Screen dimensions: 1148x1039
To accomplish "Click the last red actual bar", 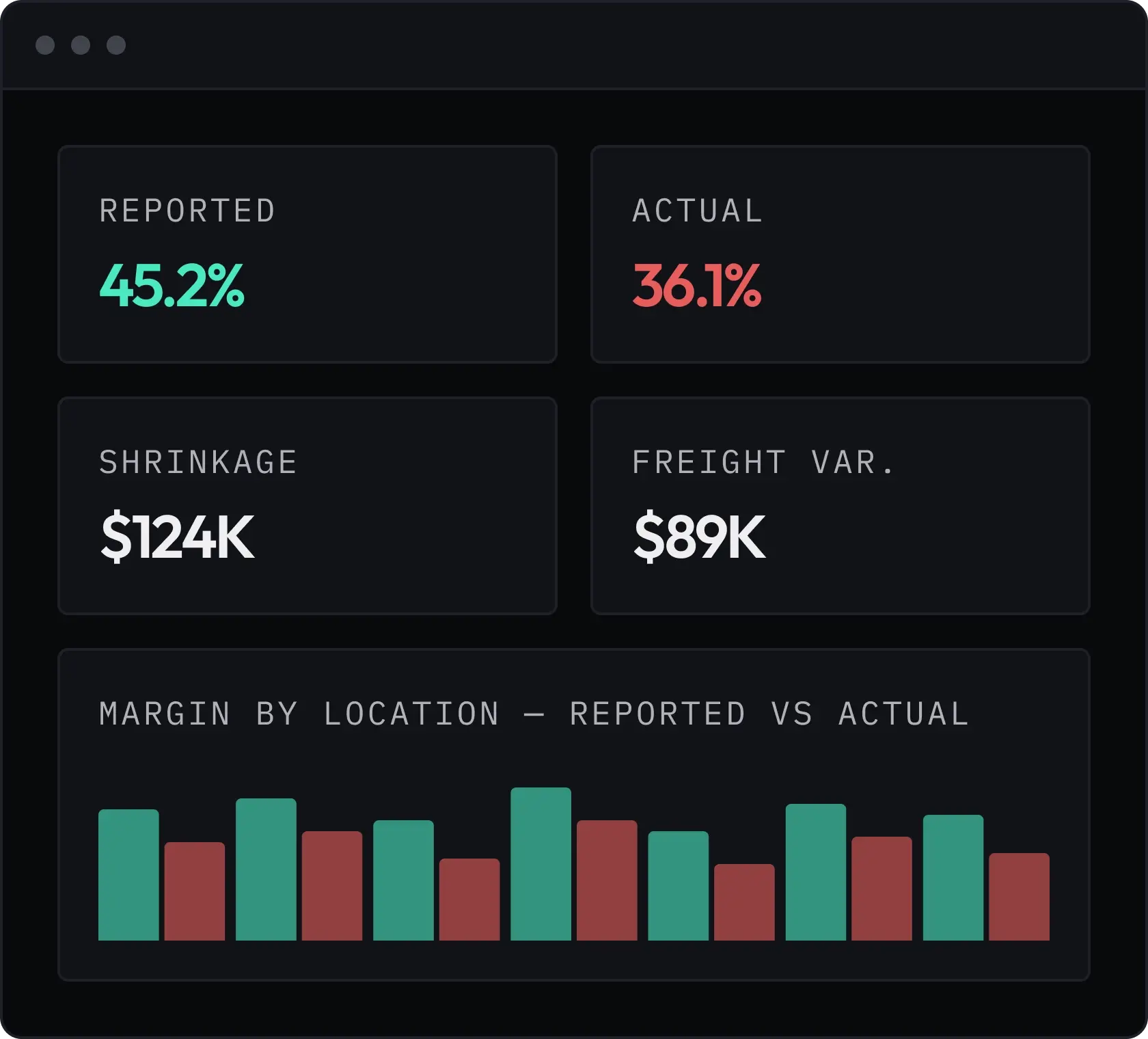I will (1019, 897).
